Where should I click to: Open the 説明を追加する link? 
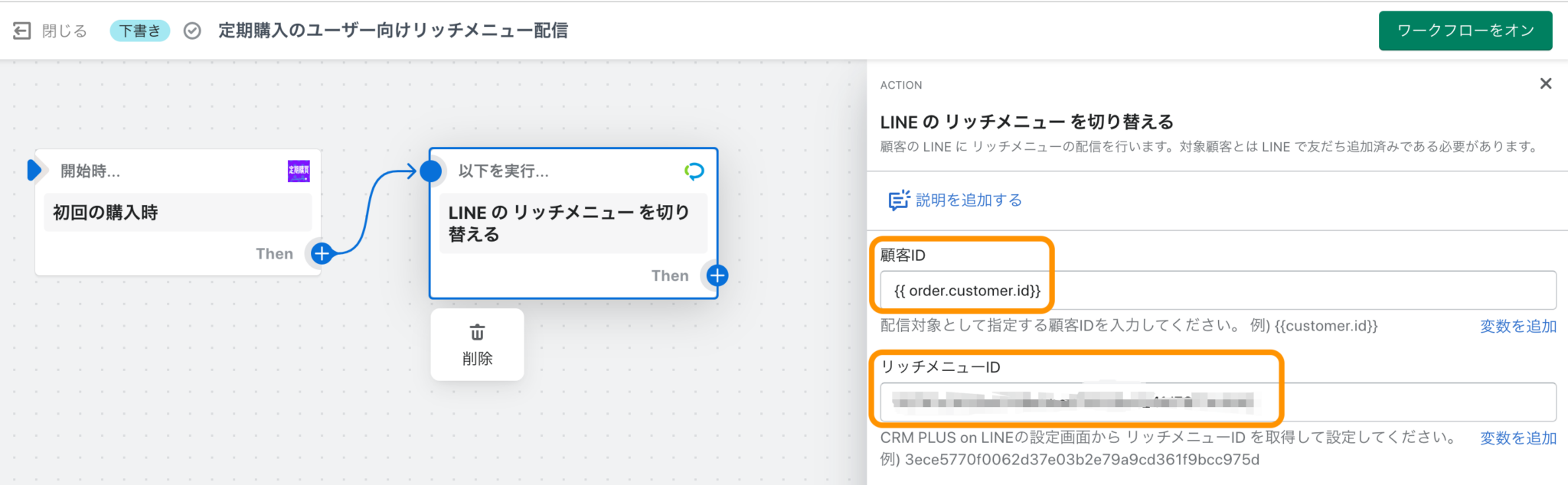pyautogui.click(x=968, y=200)
